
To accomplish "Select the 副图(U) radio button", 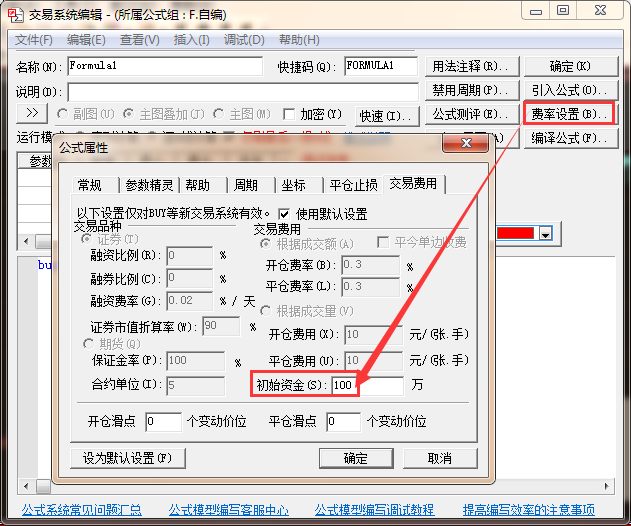I will 62,114.
